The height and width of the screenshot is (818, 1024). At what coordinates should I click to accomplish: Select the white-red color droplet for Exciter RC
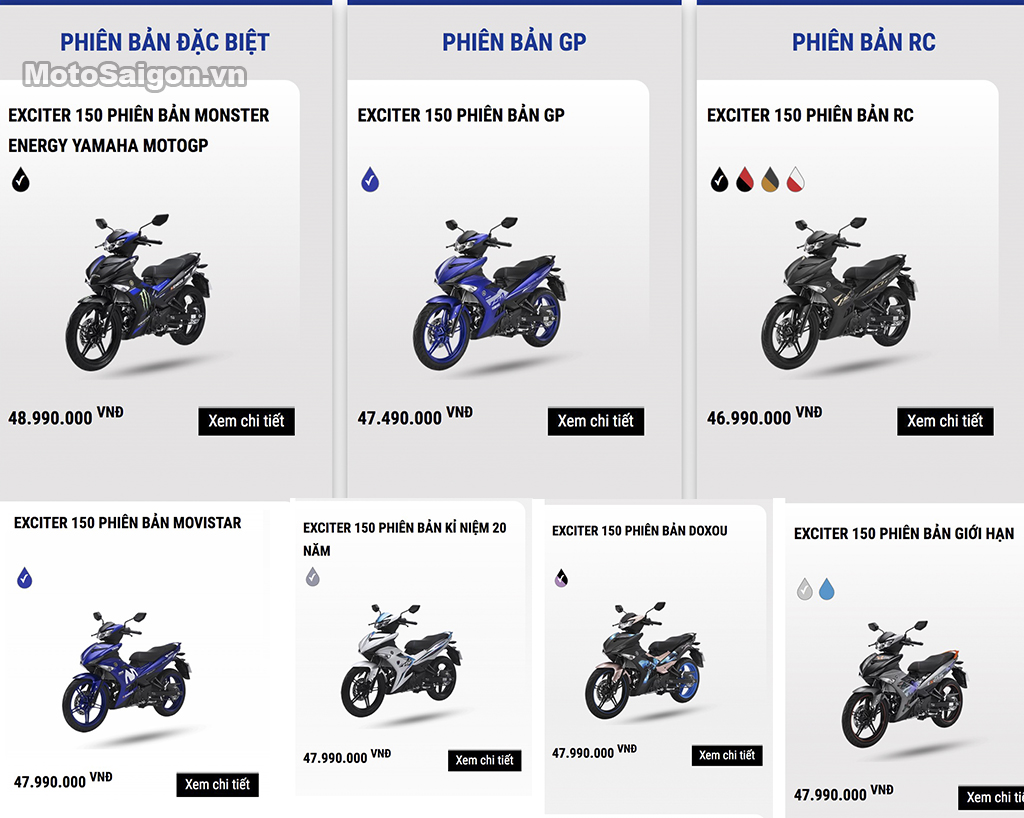tap(795, 180)
